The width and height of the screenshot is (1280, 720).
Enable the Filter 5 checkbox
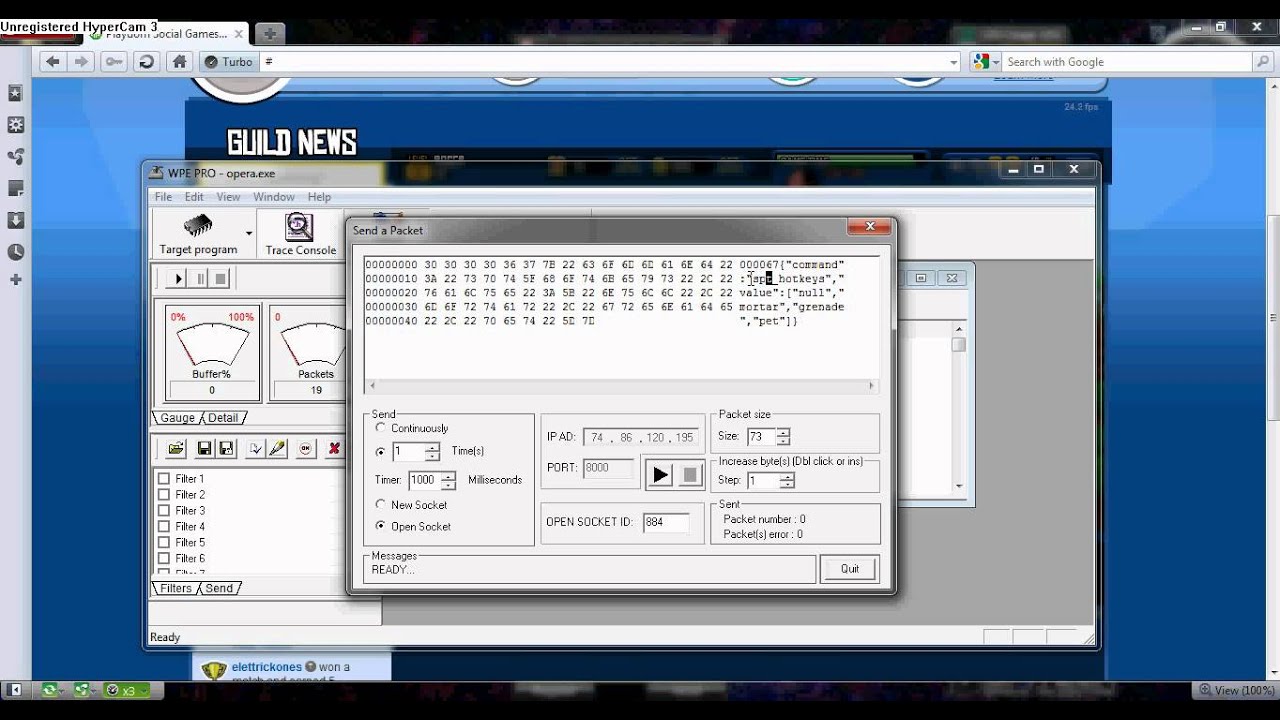click(x=163, y=543)
